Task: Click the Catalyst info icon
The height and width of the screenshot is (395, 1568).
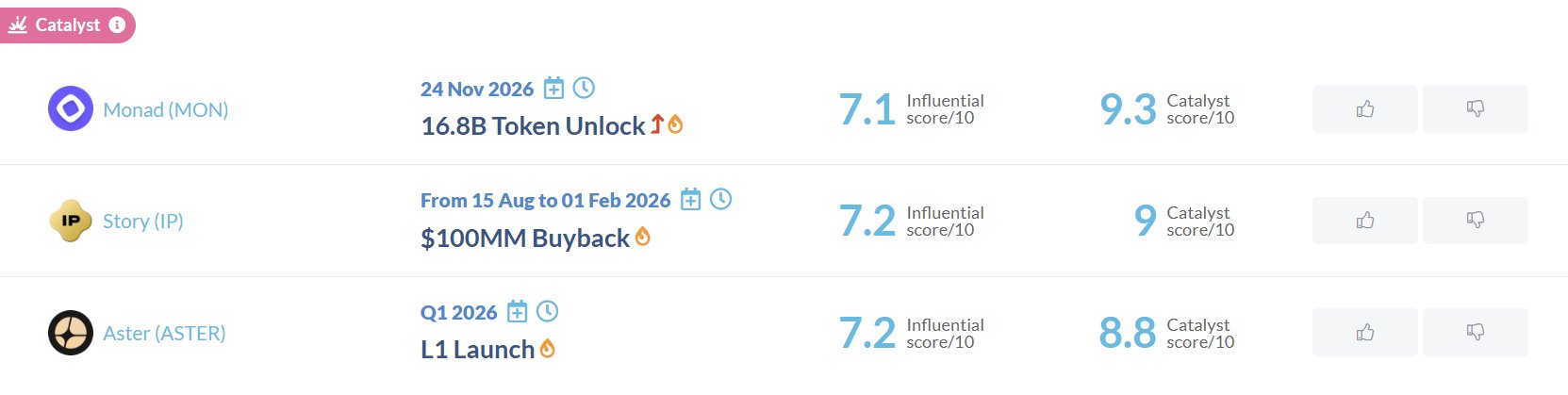Action: coord(117,25)
